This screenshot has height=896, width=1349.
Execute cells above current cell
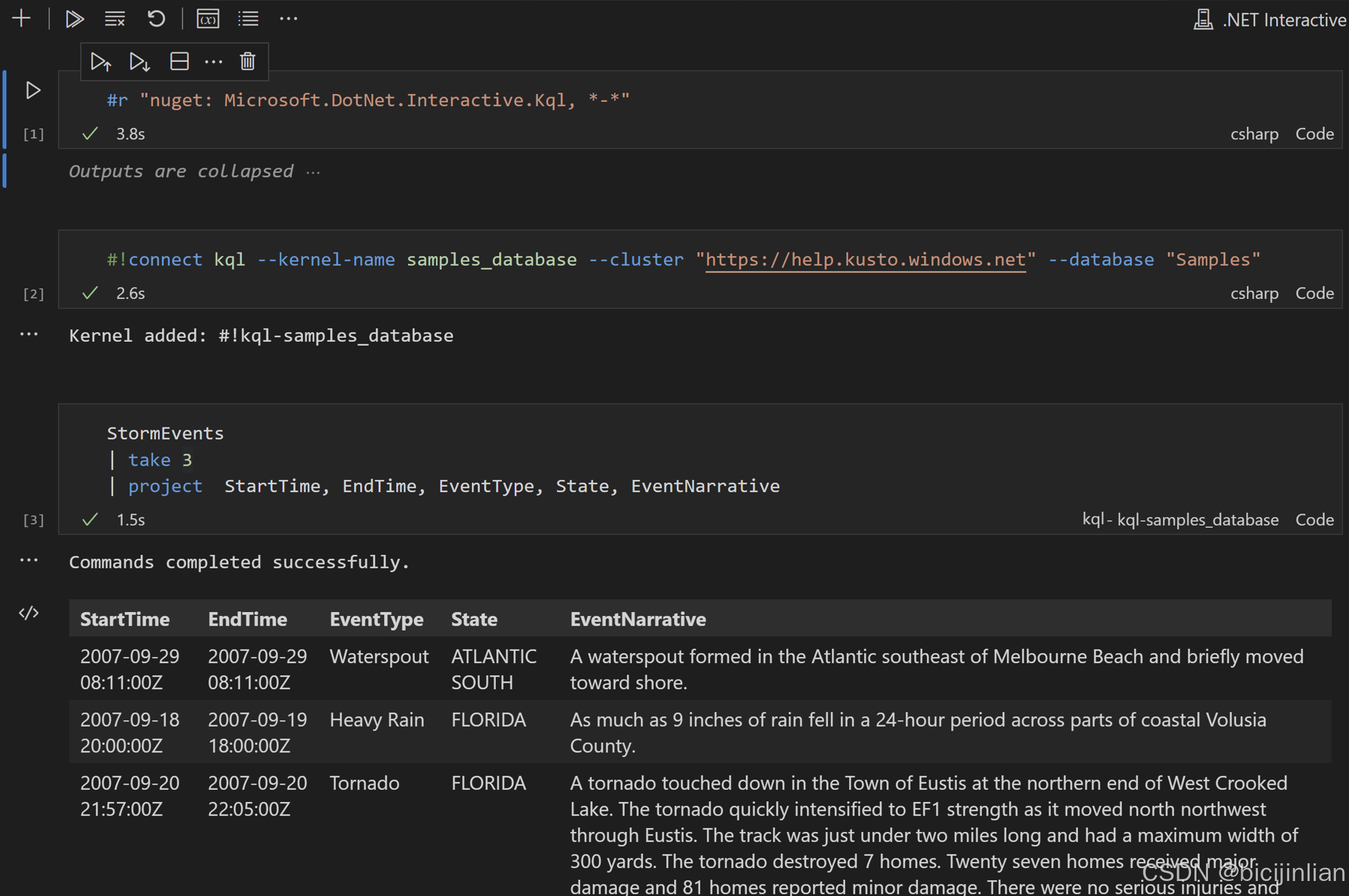coord(101,62)
